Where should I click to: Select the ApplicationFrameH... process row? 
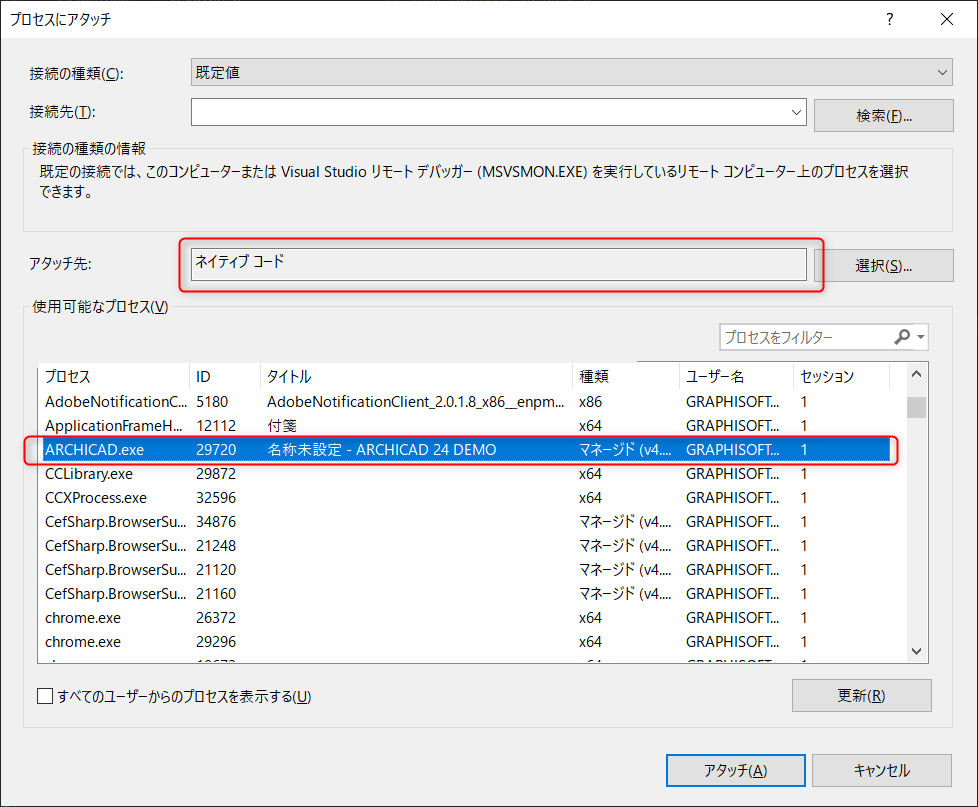point(465,426)
